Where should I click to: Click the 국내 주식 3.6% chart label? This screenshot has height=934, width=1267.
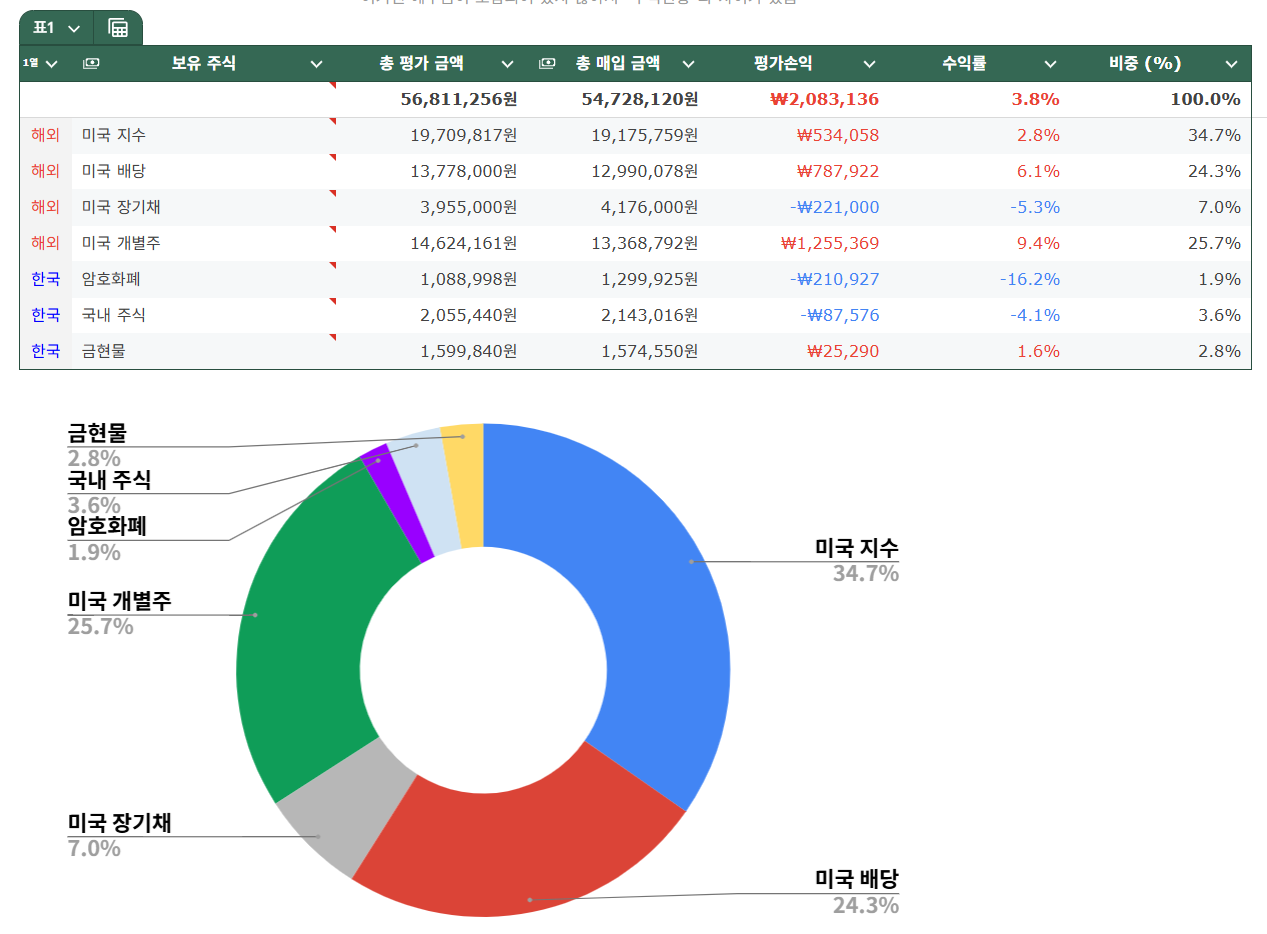click(x=109, y=492)
